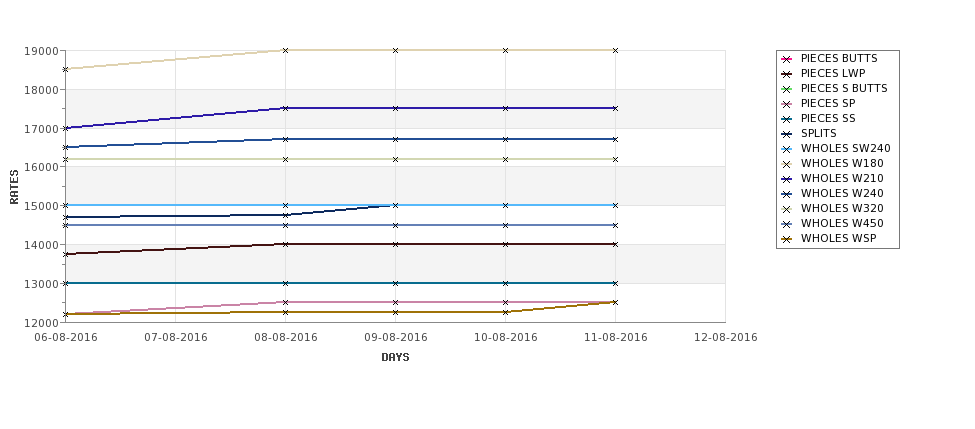
Task: Click the WHOLES W450 legend marker icon
Action: [x=787, y=224]
